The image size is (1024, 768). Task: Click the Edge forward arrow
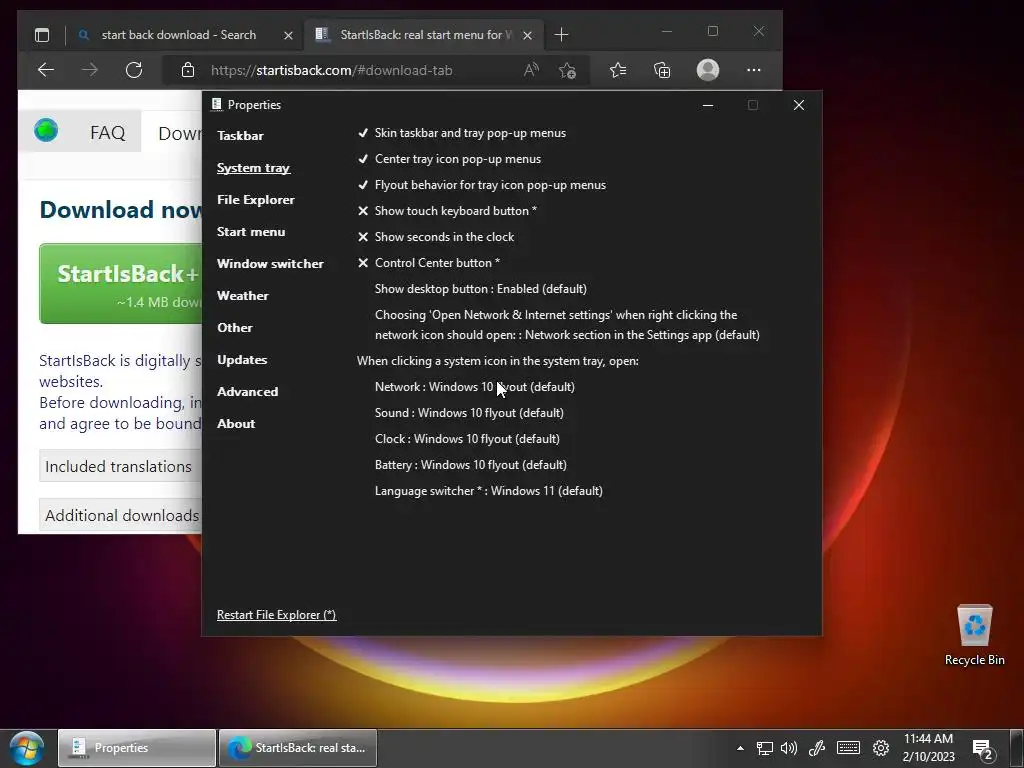coord(89,70)
